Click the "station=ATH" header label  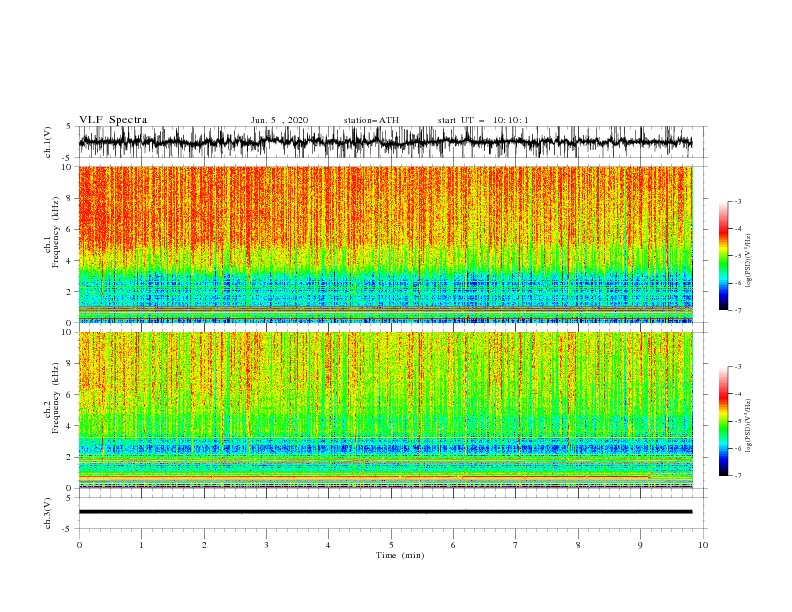pos(371,120)
